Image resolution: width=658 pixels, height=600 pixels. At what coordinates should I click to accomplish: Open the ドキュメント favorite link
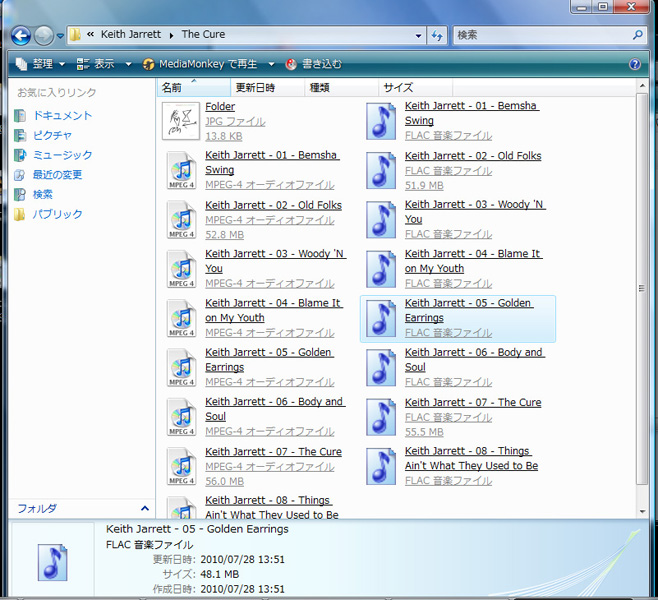(x=62, y=115)
